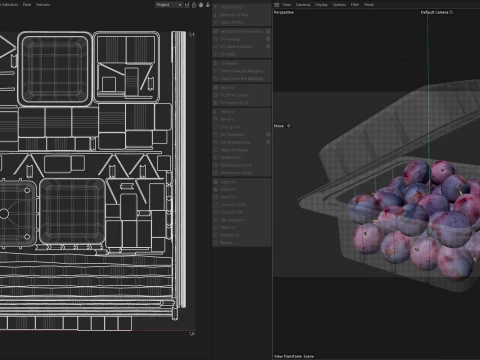Click the Max UV icon
Viewport: 480px width, 360px height.
point(216,87)
